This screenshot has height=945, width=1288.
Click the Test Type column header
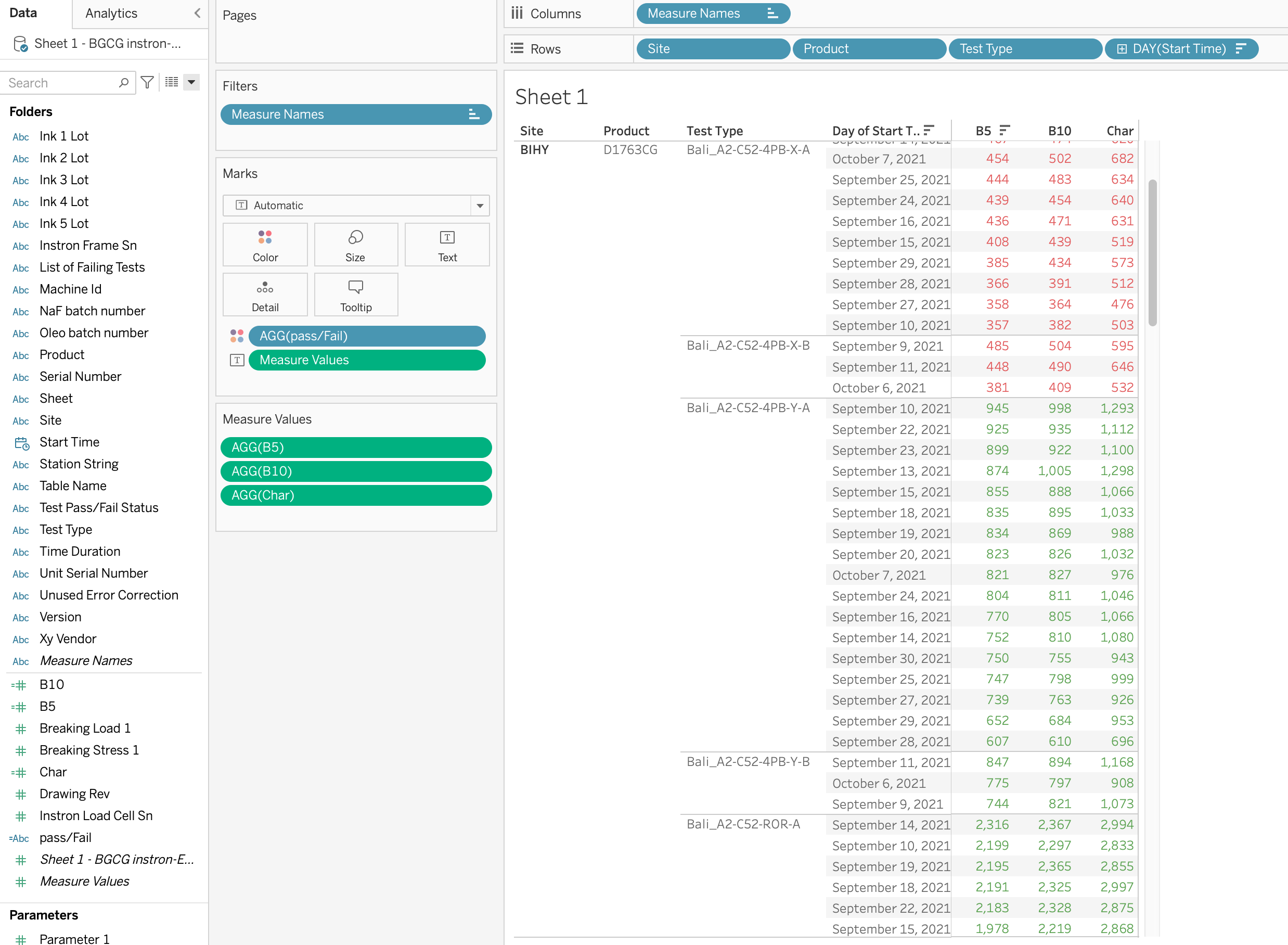click(715, 131)
